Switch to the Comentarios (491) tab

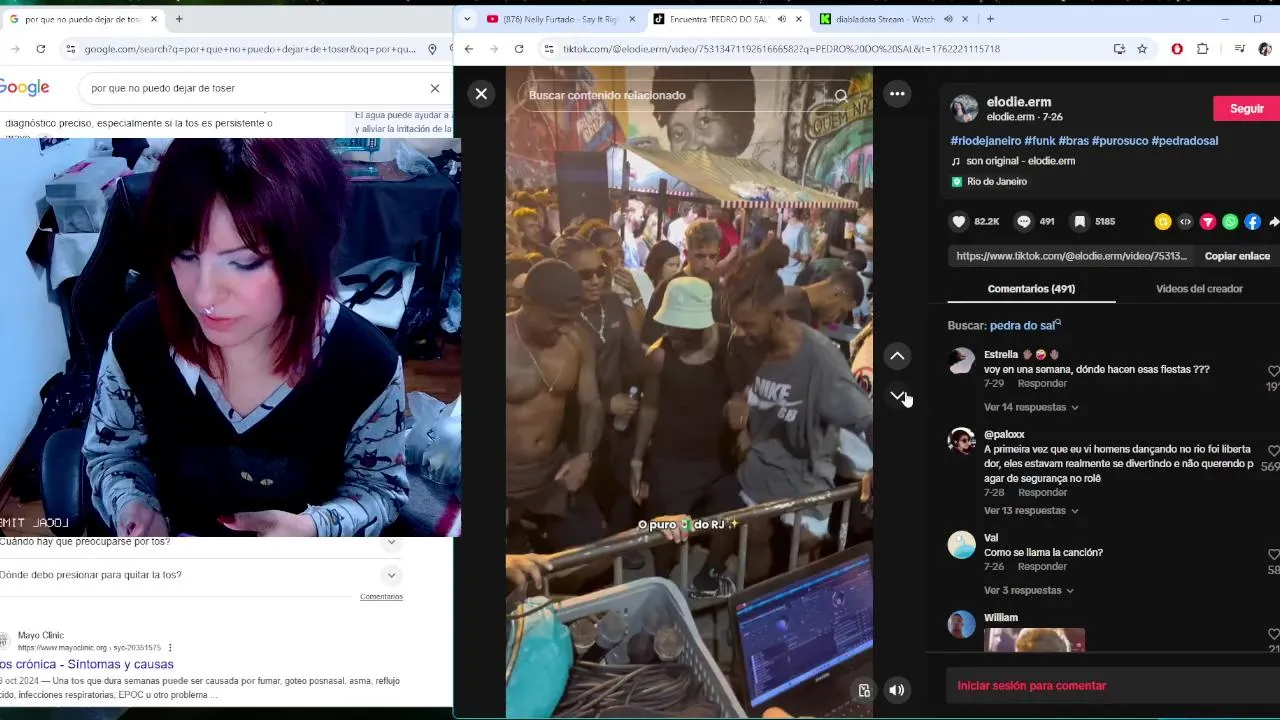point(1031,289)
